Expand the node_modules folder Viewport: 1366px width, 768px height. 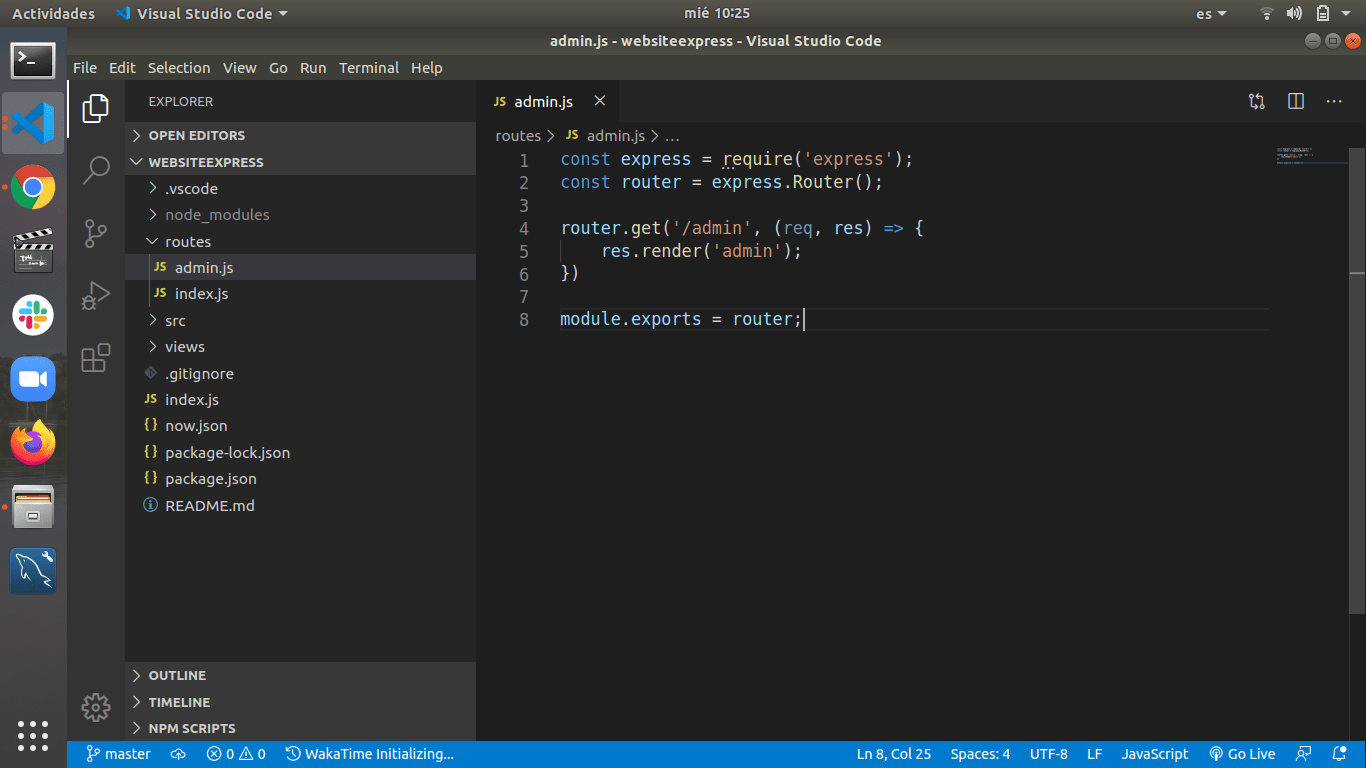click(300, 214)
